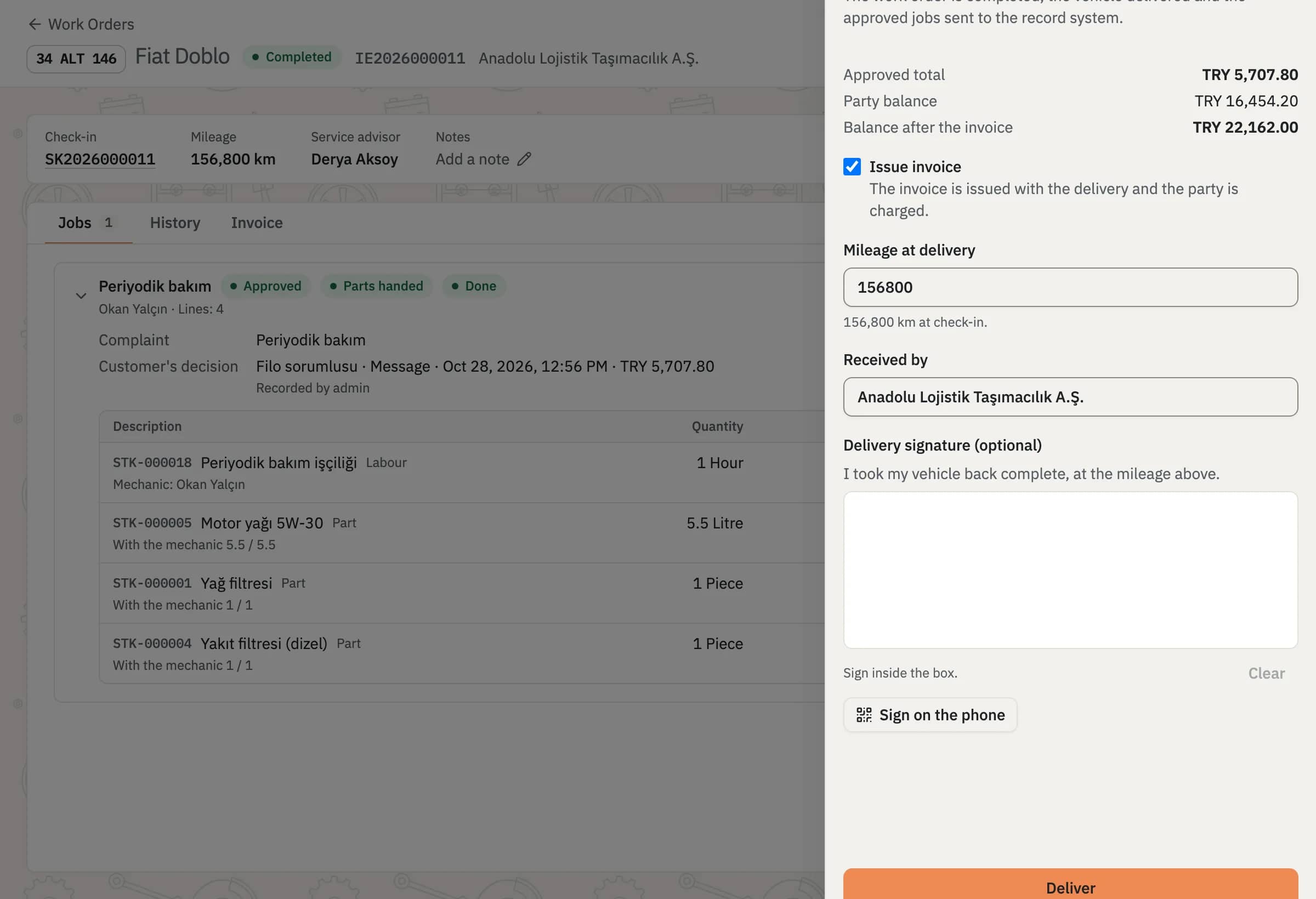Click the STK-000018 Periyodik bakım işçiliği row
Image resolution: width=1316 pixels, height=899 pixels.
[462, 473]
